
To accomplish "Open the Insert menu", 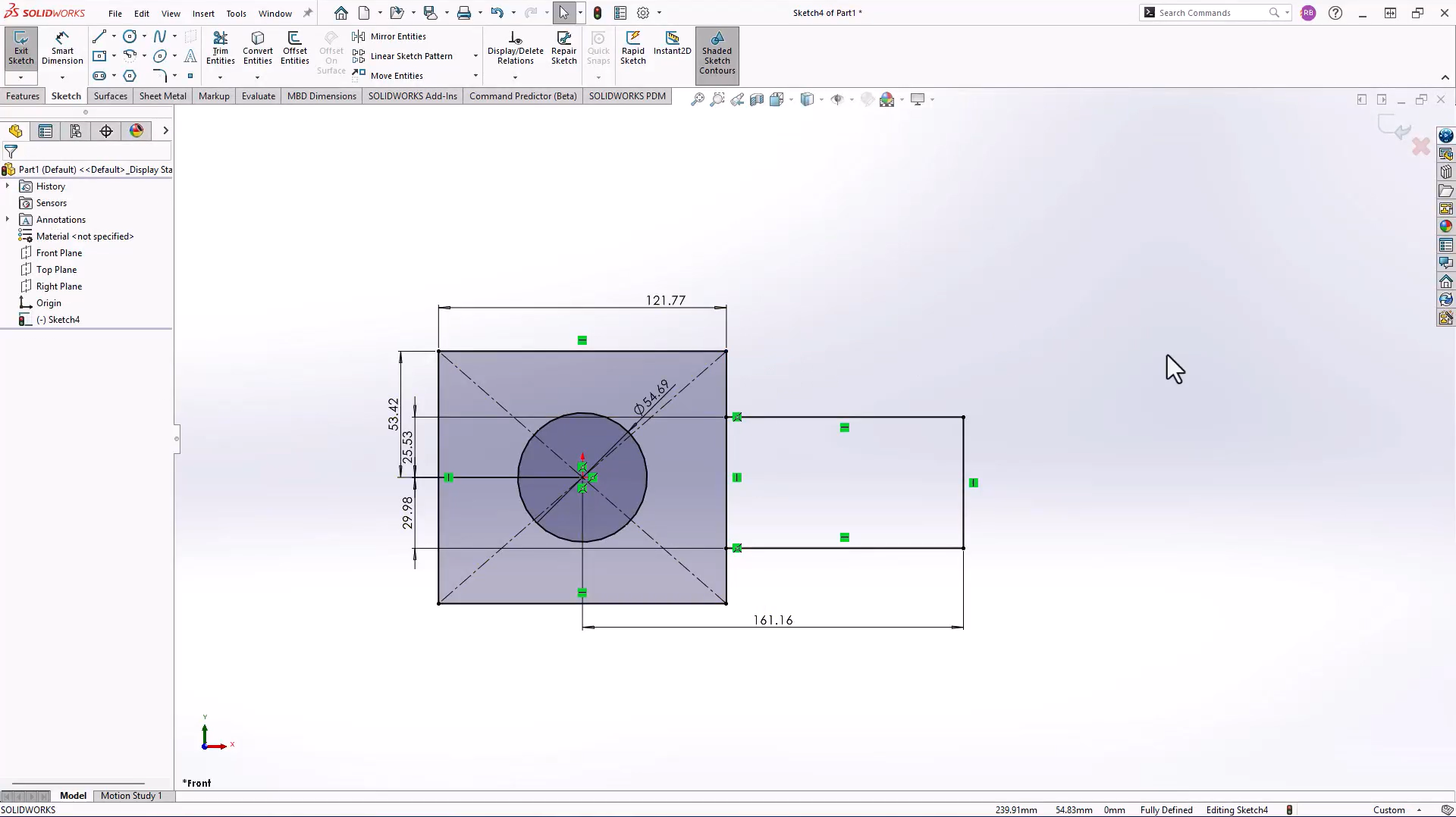I will 203,14.
